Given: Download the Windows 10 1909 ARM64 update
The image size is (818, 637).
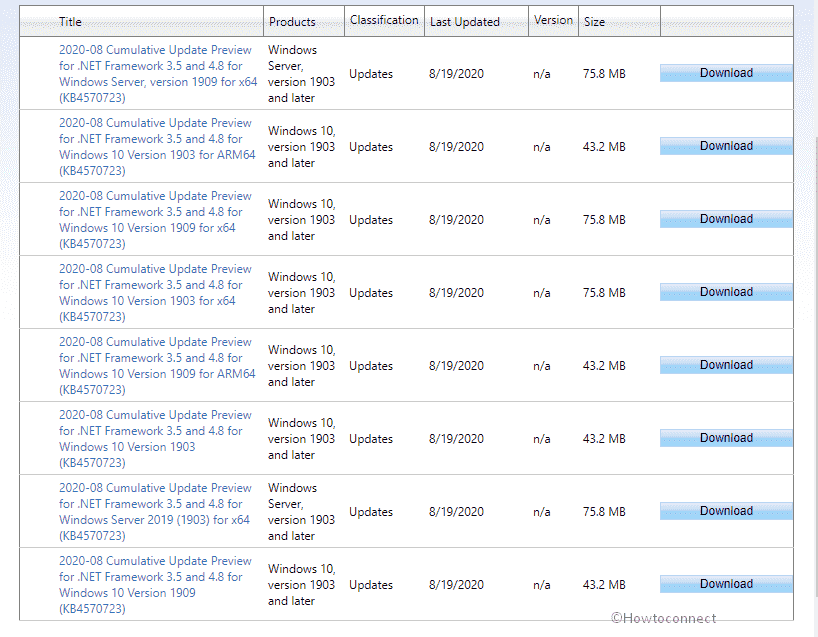Looking at the screenshot, I should (x=726, y=365).
